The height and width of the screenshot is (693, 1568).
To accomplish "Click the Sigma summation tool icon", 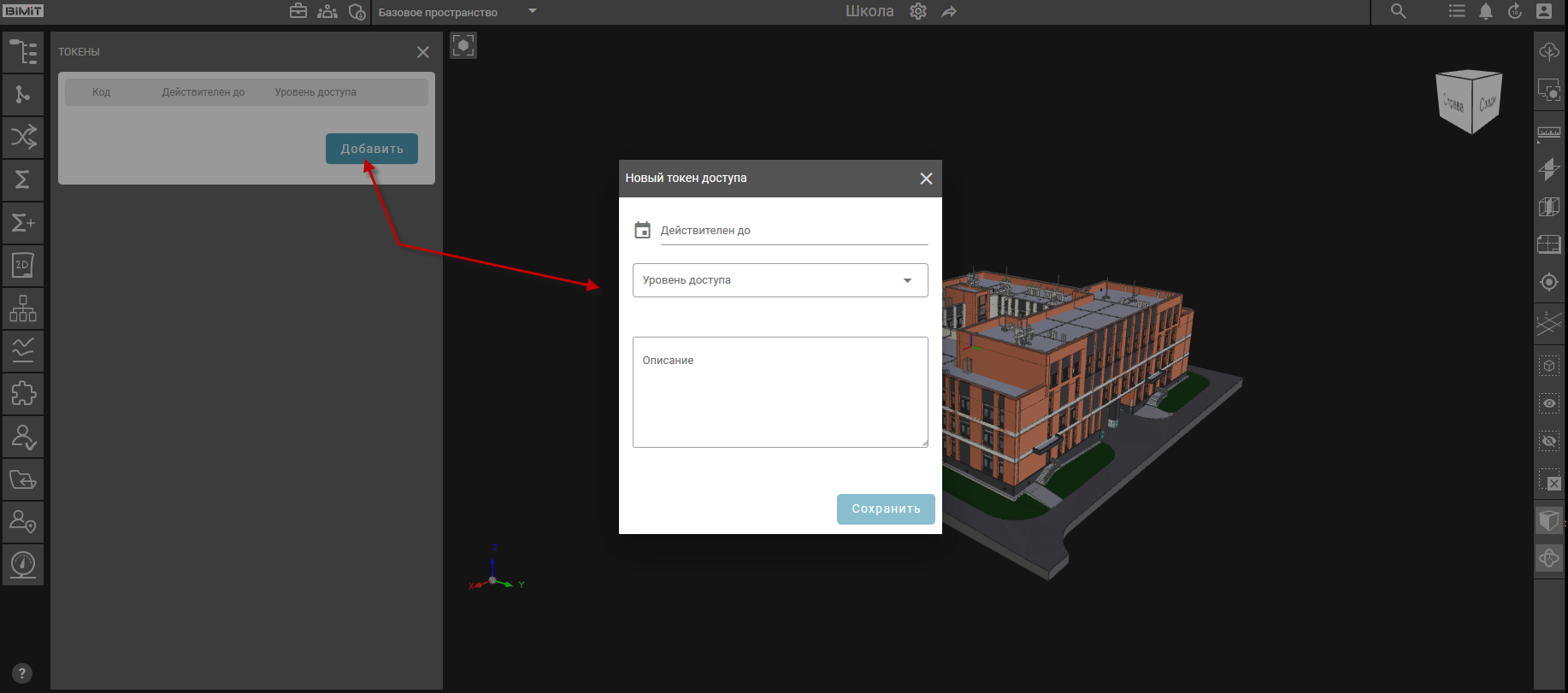I will [x=23, y=179].
